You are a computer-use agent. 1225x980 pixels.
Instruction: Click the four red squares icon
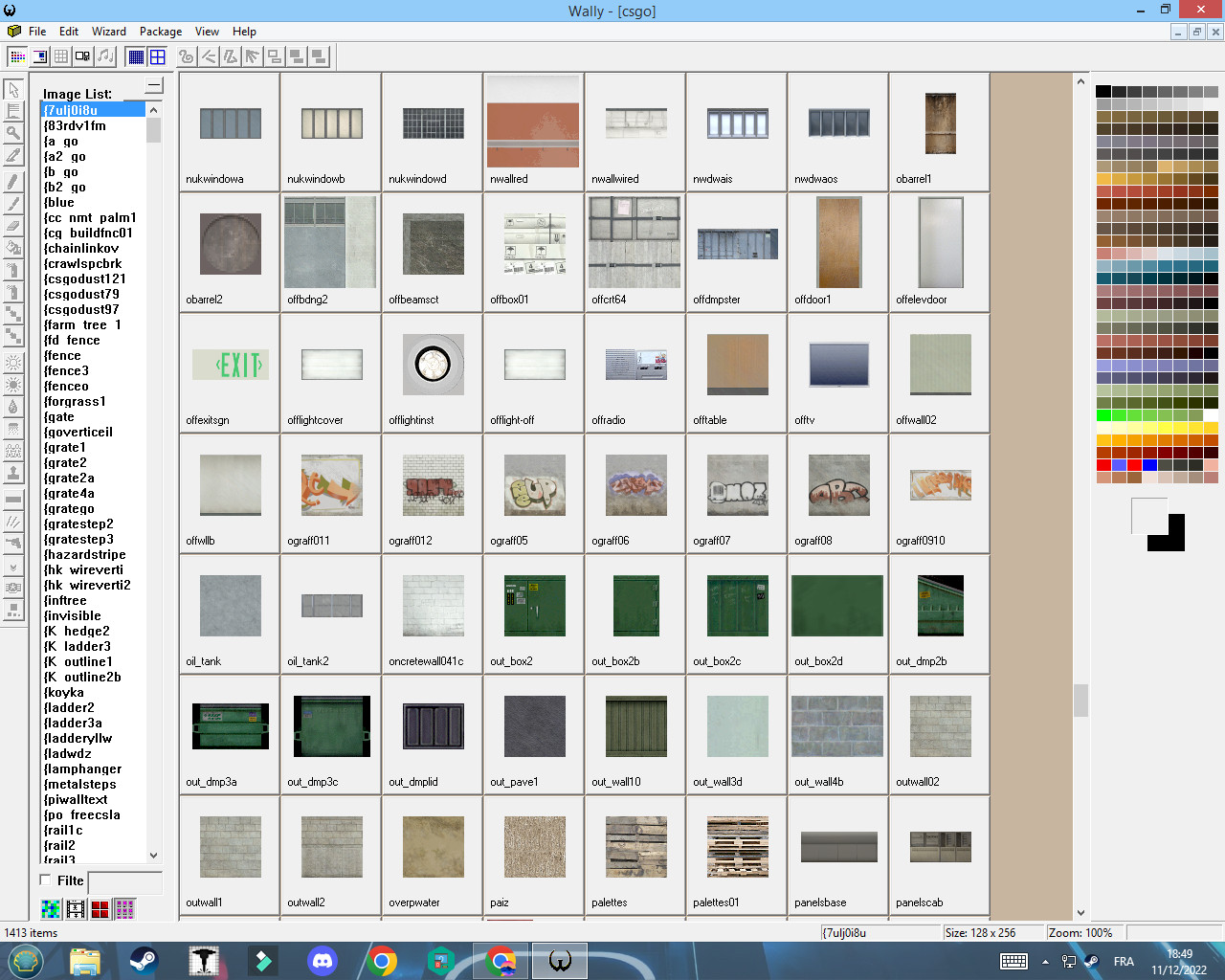click(100, 908)
